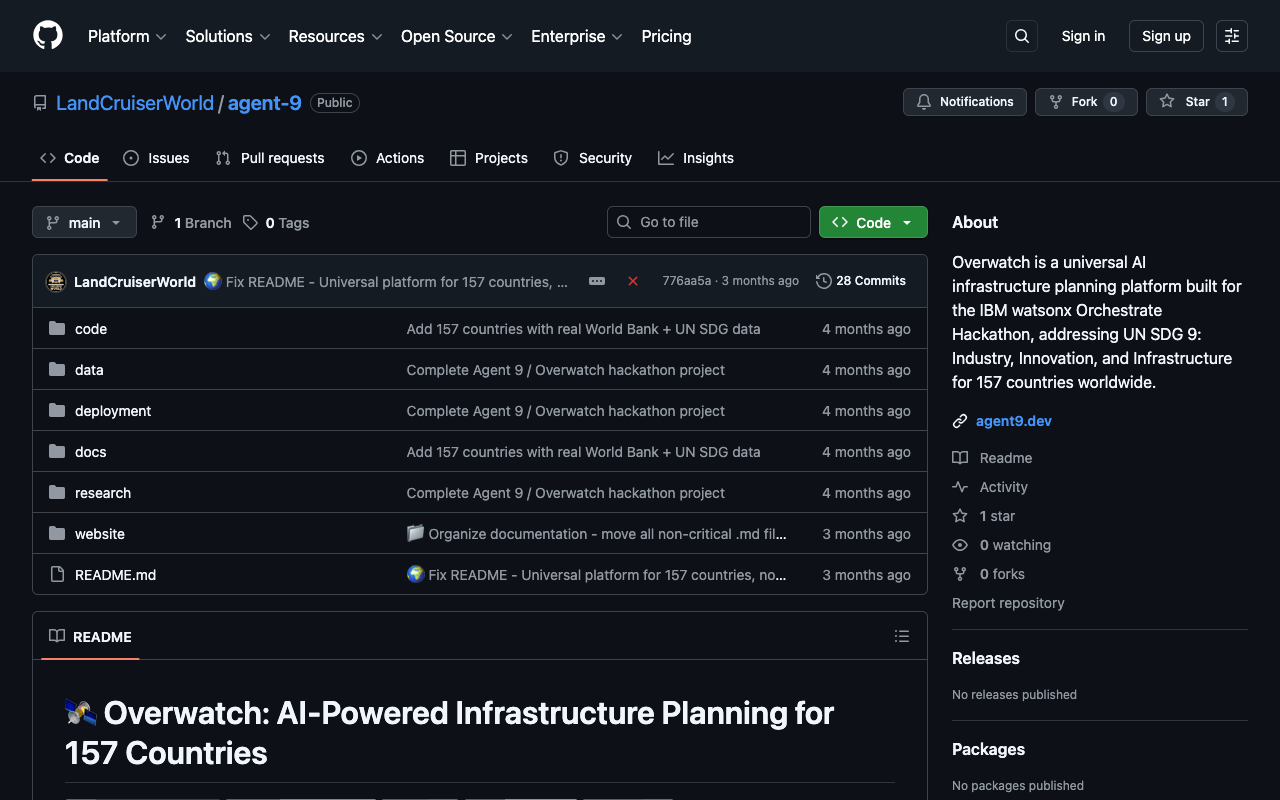Screen dimensions: 1280x800
Task: Click the Readme book icon in About section
Action: pos(960,457)
